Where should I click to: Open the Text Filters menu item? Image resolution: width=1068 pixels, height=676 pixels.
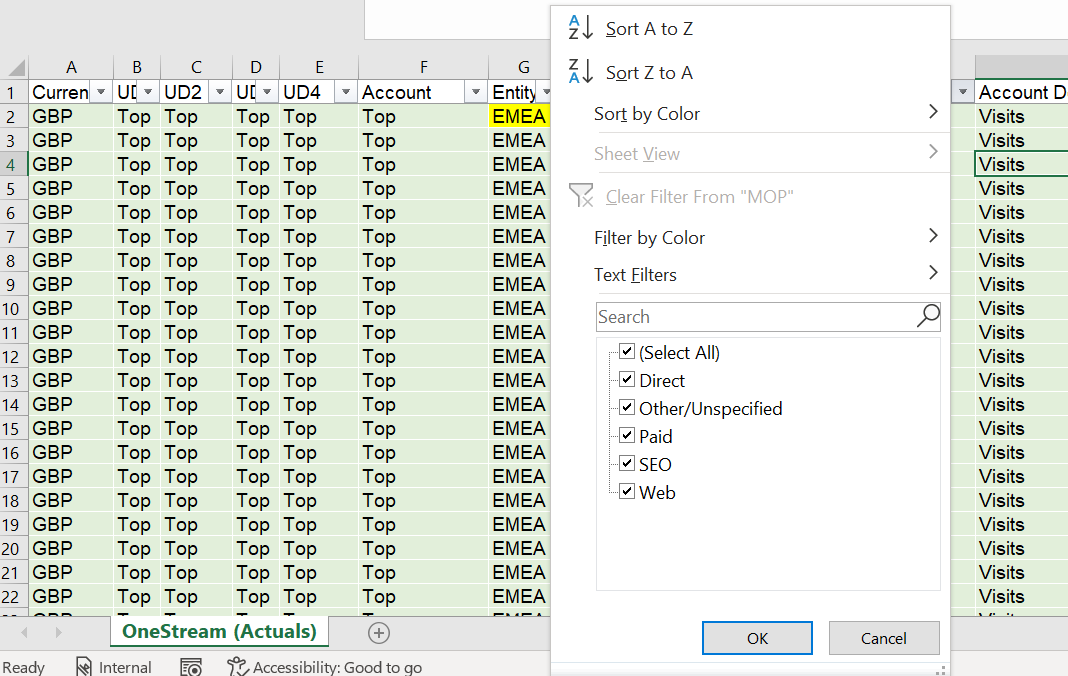point(750,275)
